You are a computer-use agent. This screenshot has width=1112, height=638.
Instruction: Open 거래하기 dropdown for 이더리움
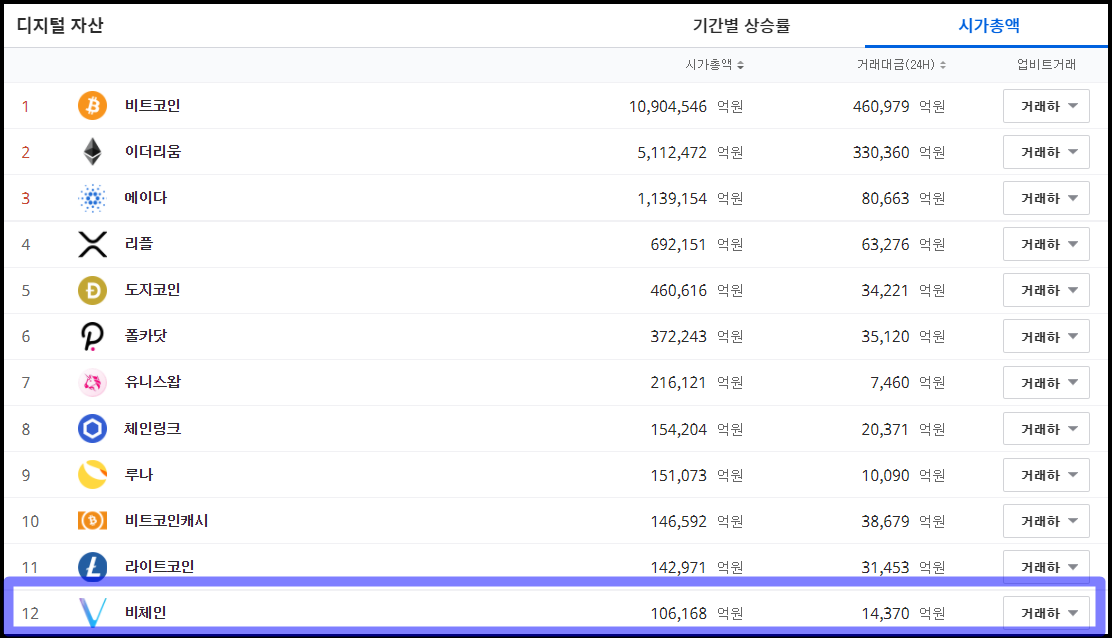(1046, 152)
